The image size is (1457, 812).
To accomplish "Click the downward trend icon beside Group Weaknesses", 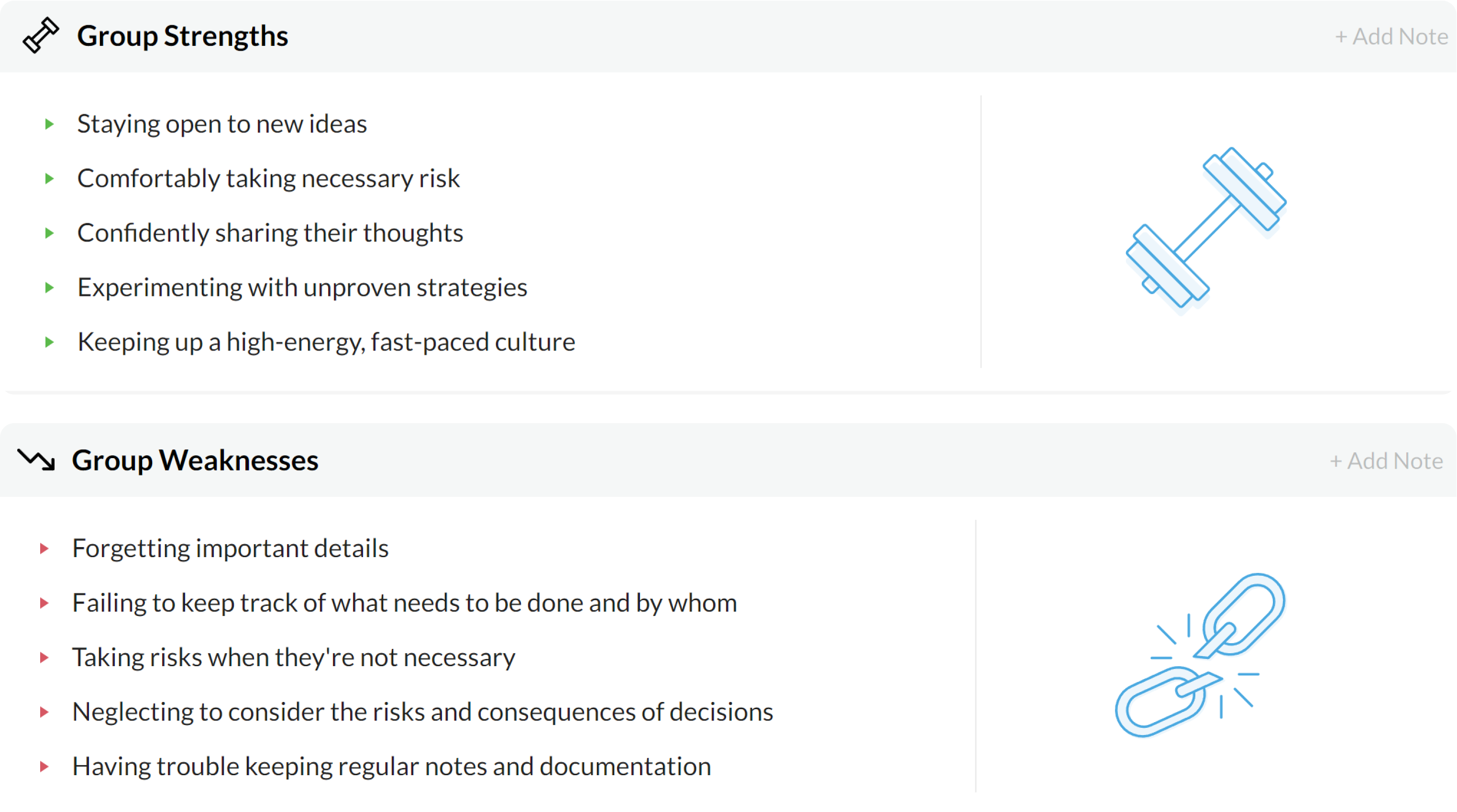I will pos(36,459).
